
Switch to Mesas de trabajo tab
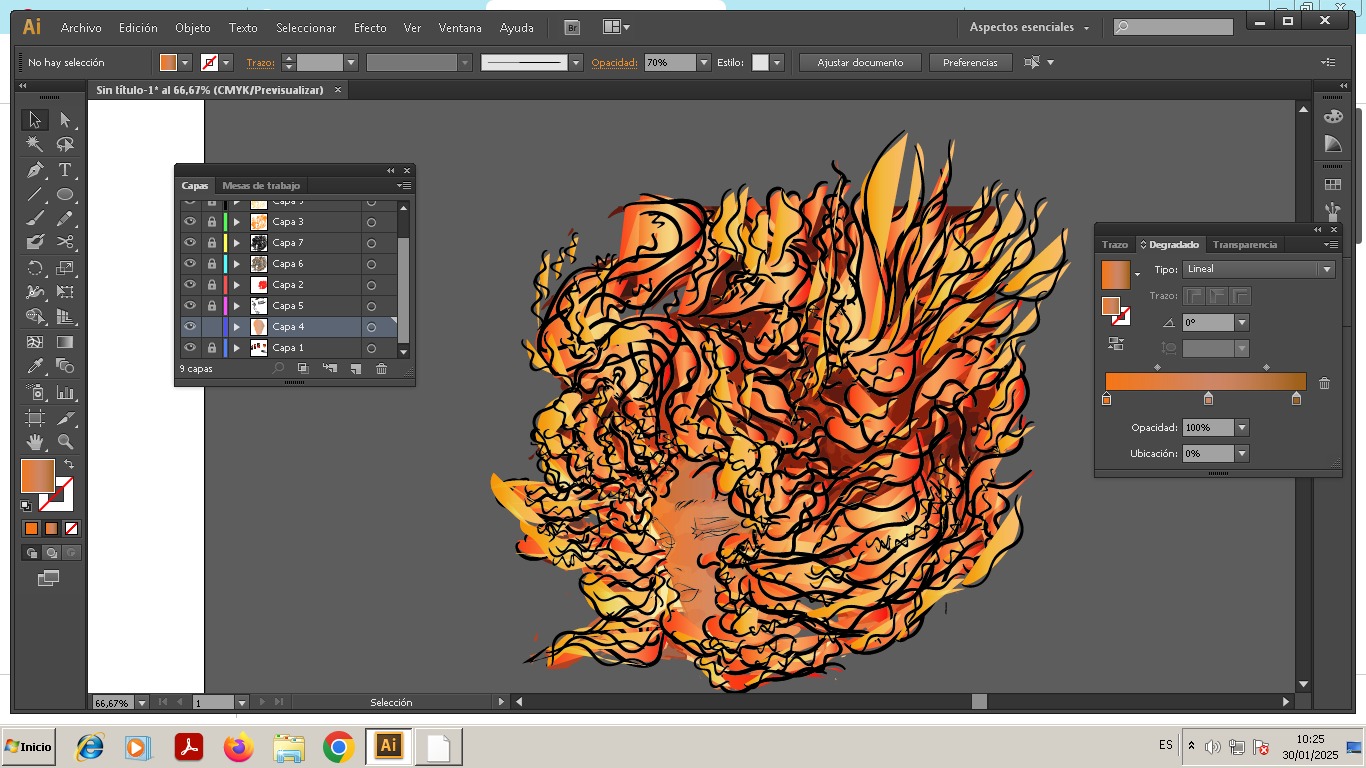(x=261, y=186)
